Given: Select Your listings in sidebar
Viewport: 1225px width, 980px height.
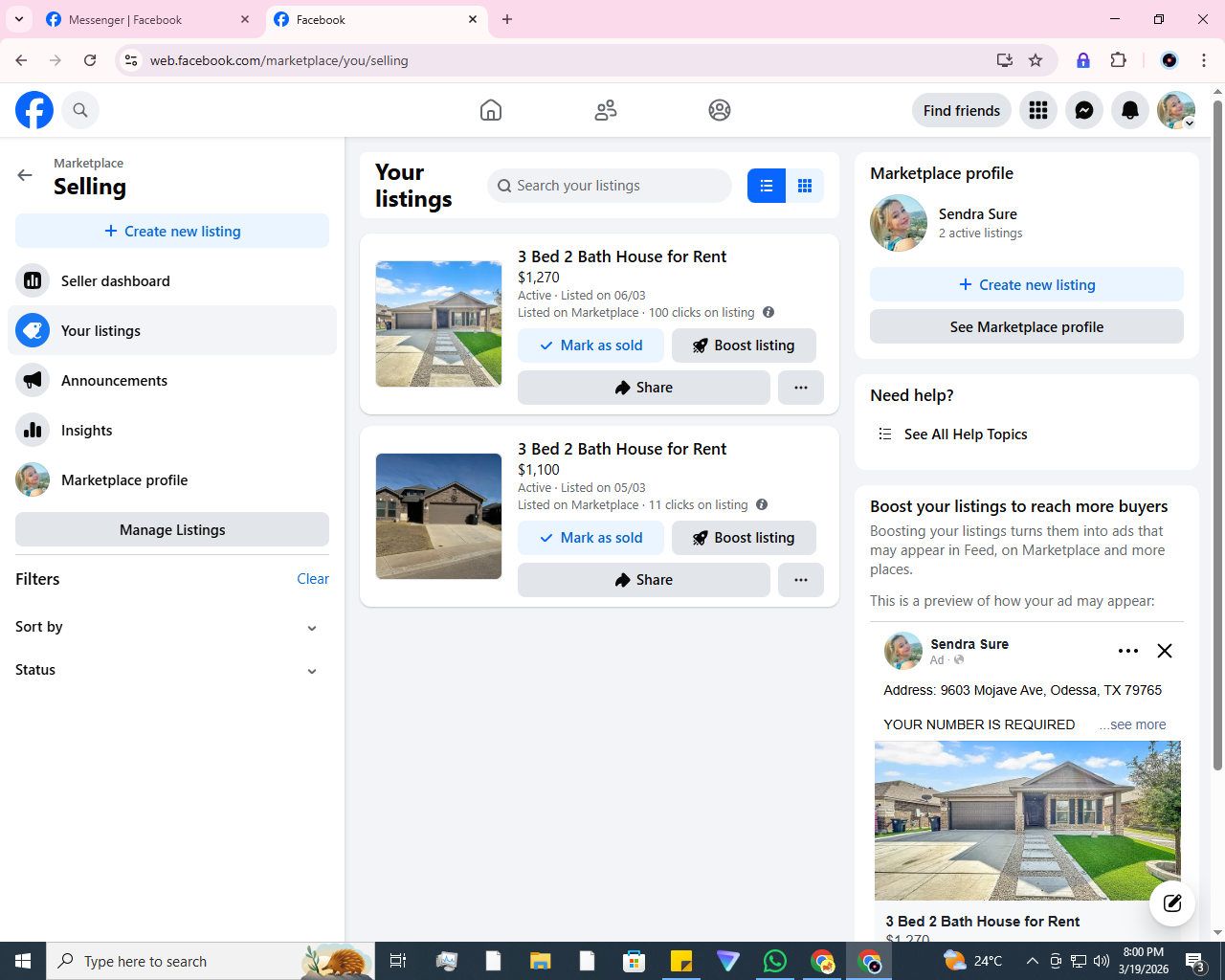Looking at the screenshot, I should [x=172, y=330].
